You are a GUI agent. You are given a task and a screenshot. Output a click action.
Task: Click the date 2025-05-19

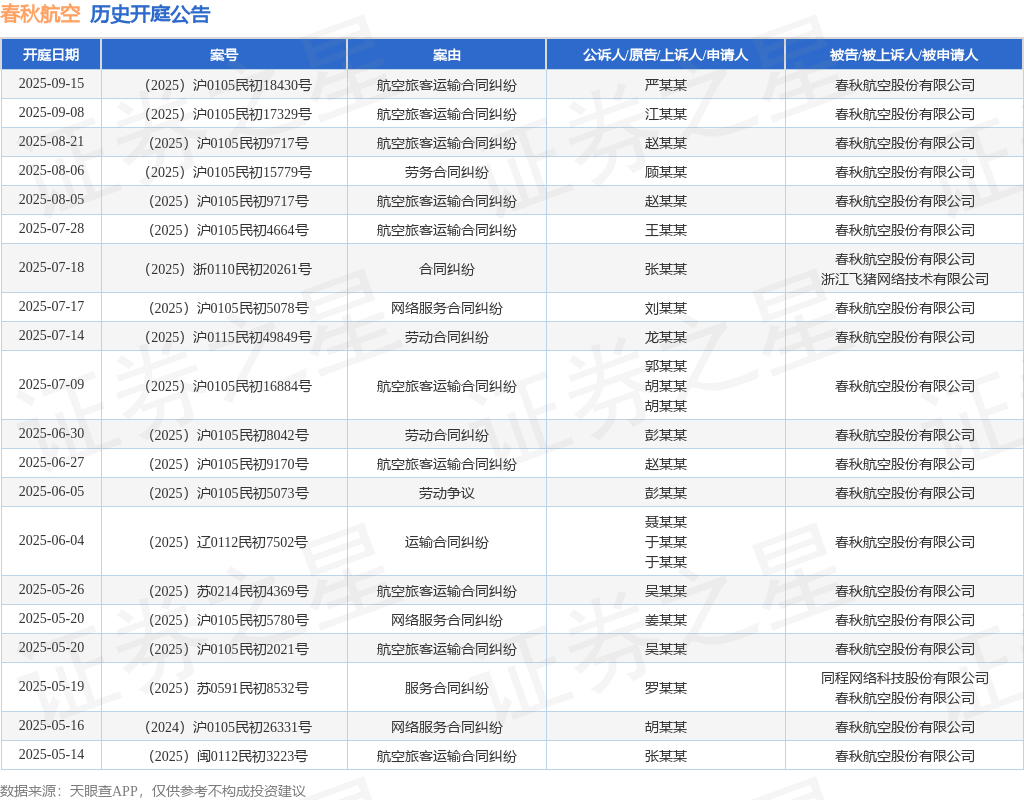click(52, 686)
